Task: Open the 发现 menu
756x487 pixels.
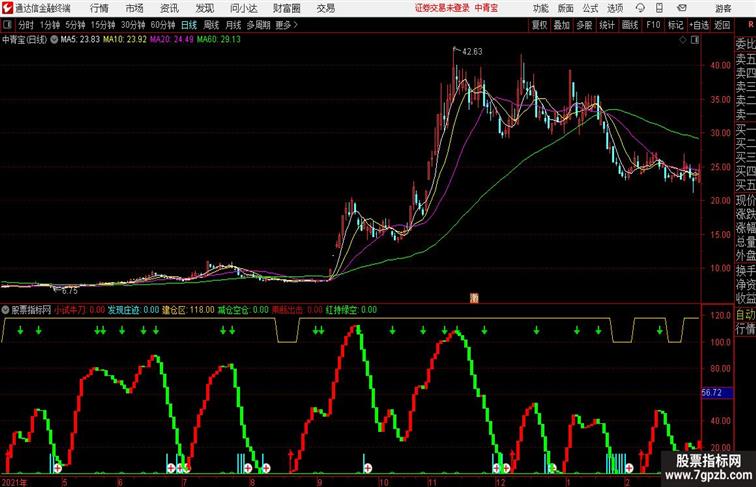Action: pos(204,8)
